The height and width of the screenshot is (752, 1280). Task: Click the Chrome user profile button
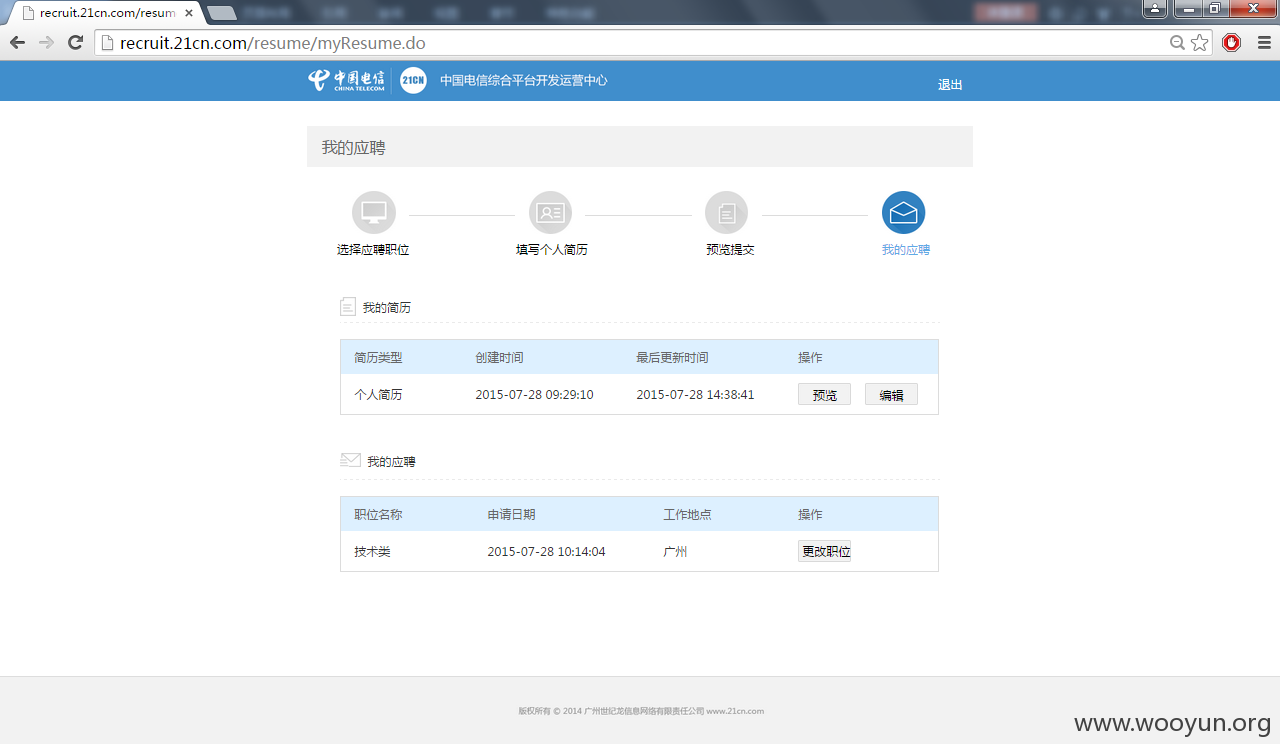pyautogui.click(x=1155, y=9)
